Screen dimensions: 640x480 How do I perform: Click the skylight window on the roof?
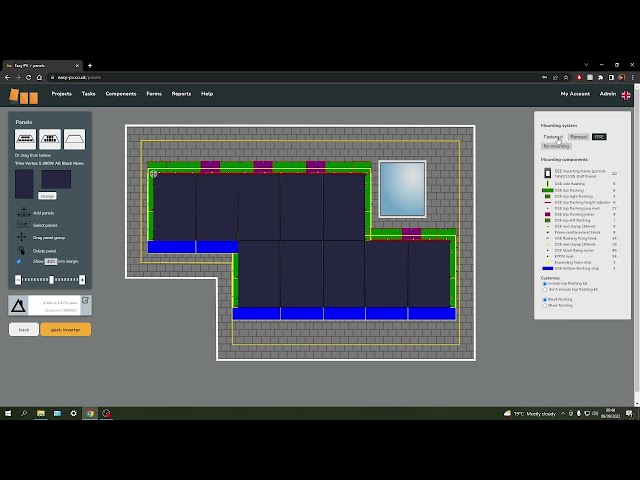pos(402,189)
